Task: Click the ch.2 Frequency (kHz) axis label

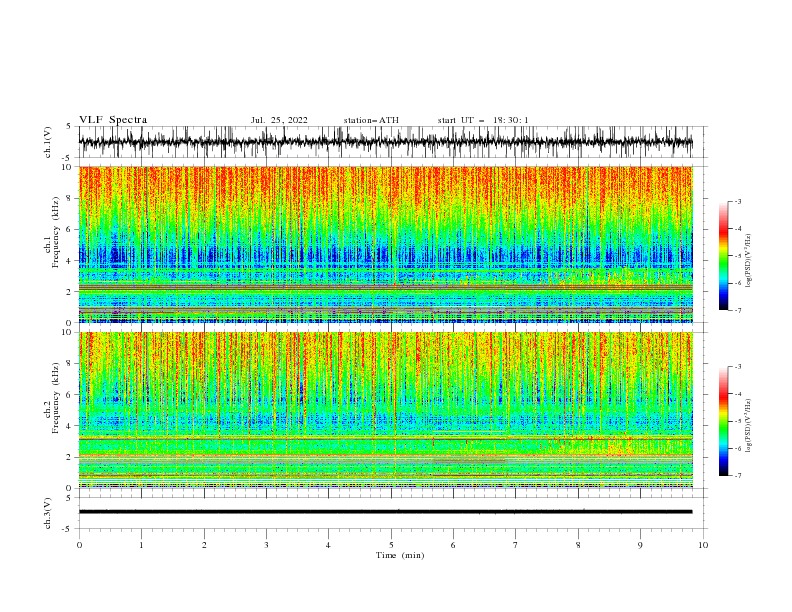Action: [52, 398]
